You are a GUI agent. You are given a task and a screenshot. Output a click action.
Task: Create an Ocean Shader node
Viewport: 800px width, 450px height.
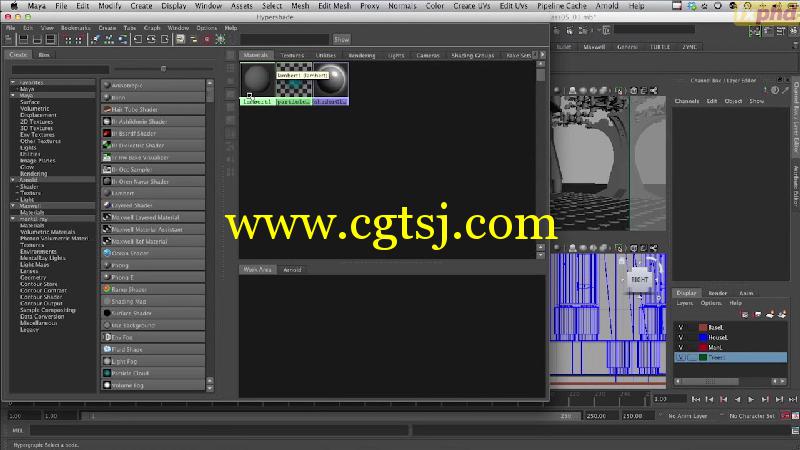pos(153,253)
